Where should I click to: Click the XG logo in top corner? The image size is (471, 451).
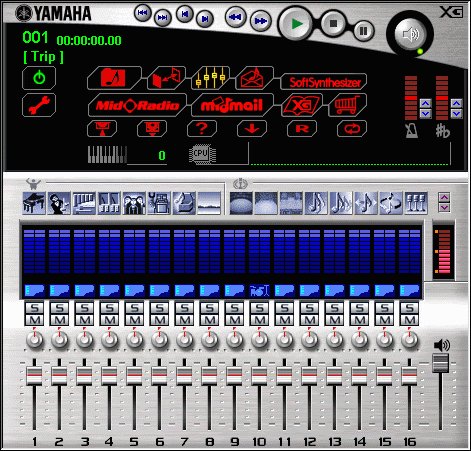pyautogui.click(x=451, y=13)
